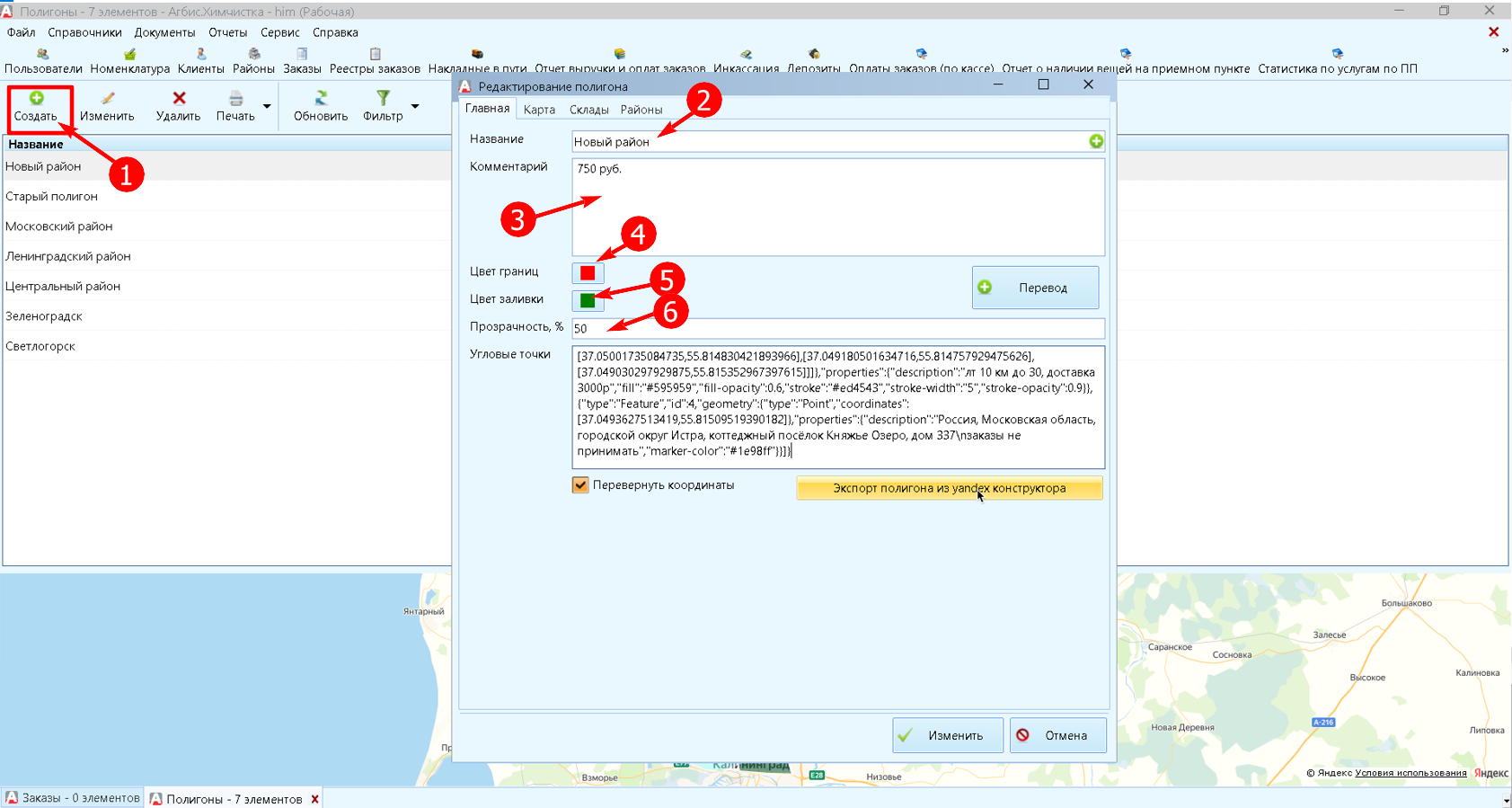This screenshot has width=1512, height=808.
Task: Switch to the Главная dialog tab
Action: [487, 109]
